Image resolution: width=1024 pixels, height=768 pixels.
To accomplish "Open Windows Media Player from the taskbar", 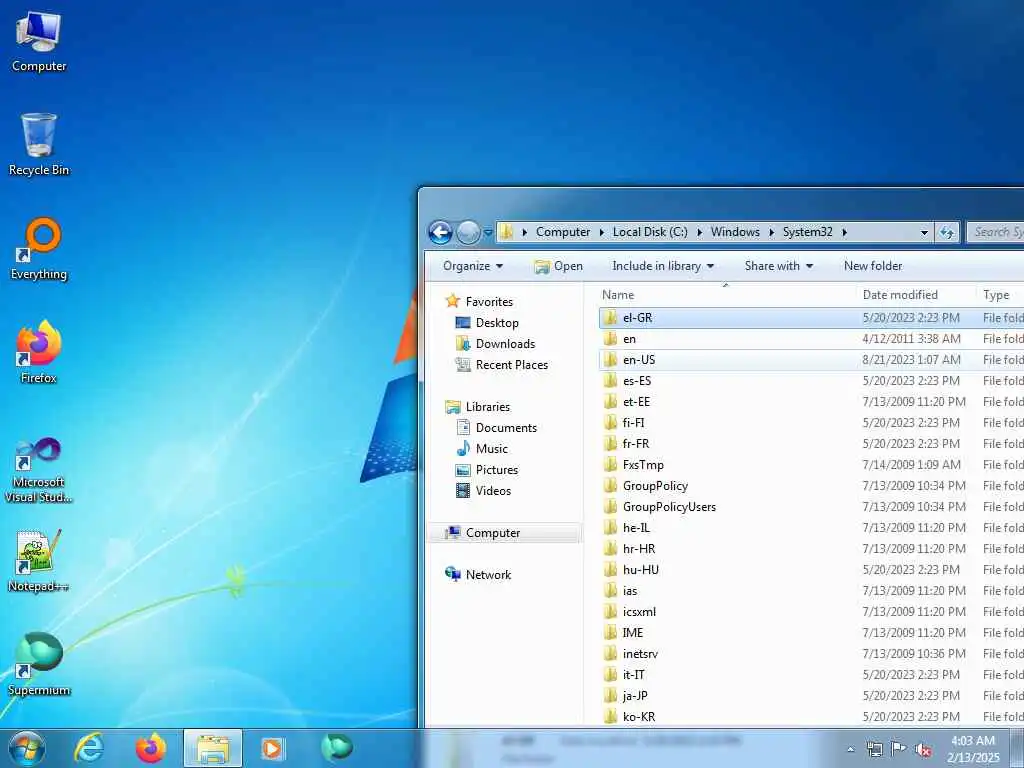I will [272, 748].
